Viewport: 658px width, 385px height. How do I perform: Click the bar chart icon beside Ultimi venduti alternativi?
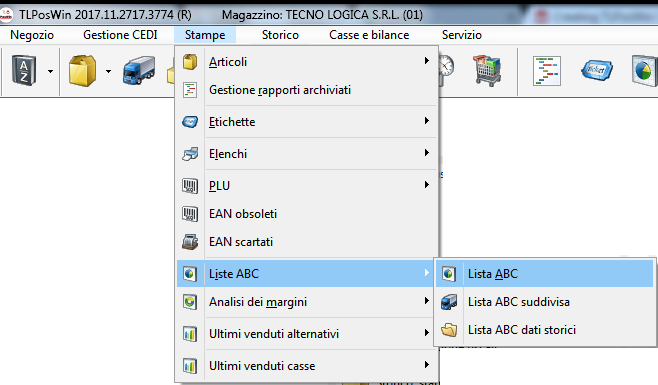click(190, 334)
